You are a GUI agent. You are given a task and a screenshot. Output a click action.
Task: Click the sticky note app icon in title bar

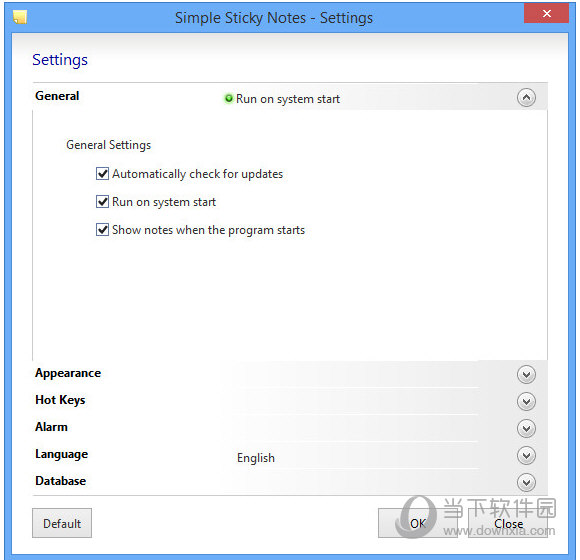tap(20, 17)
